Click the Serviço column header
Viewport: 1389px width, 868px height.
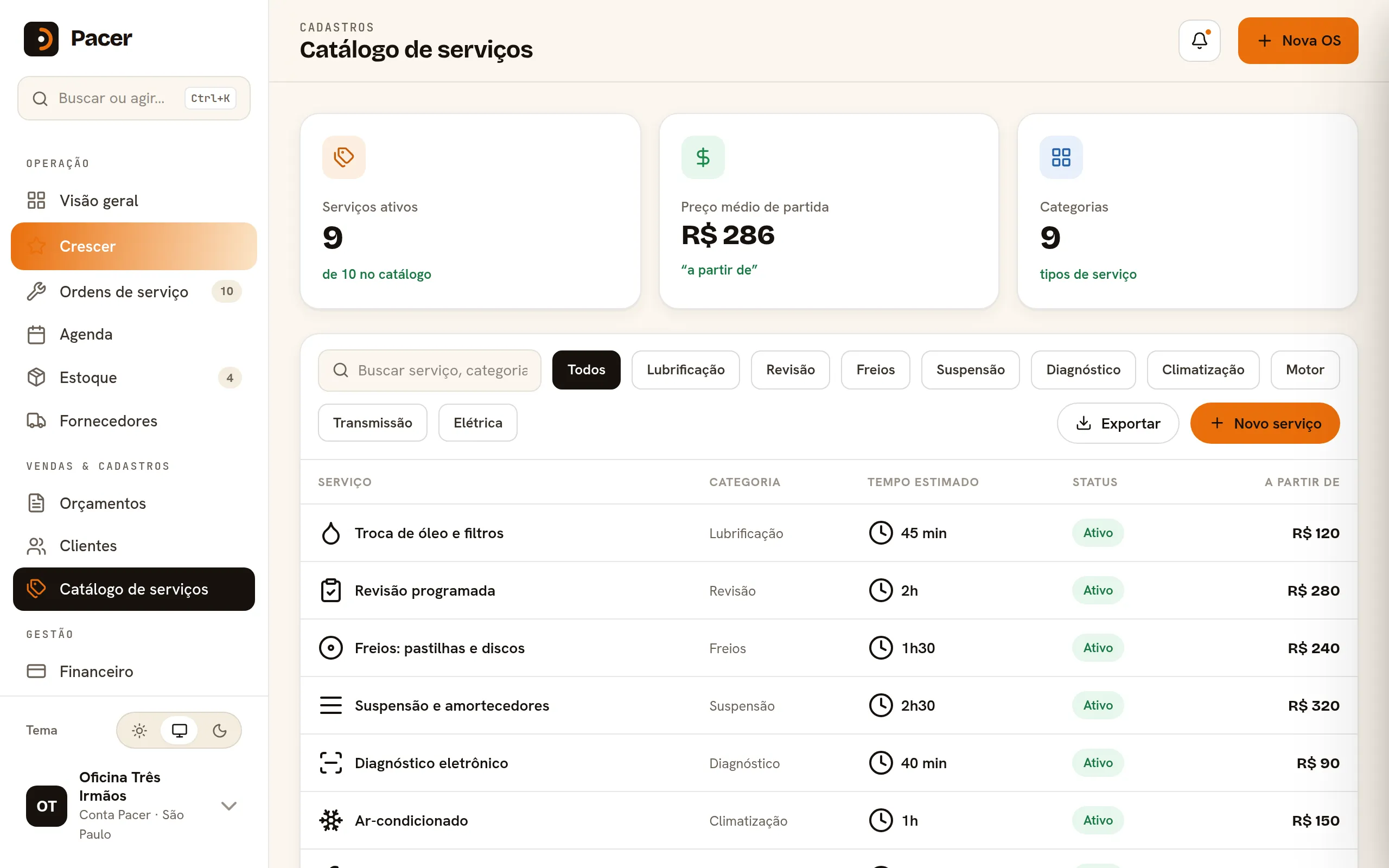tap(345, 482)
